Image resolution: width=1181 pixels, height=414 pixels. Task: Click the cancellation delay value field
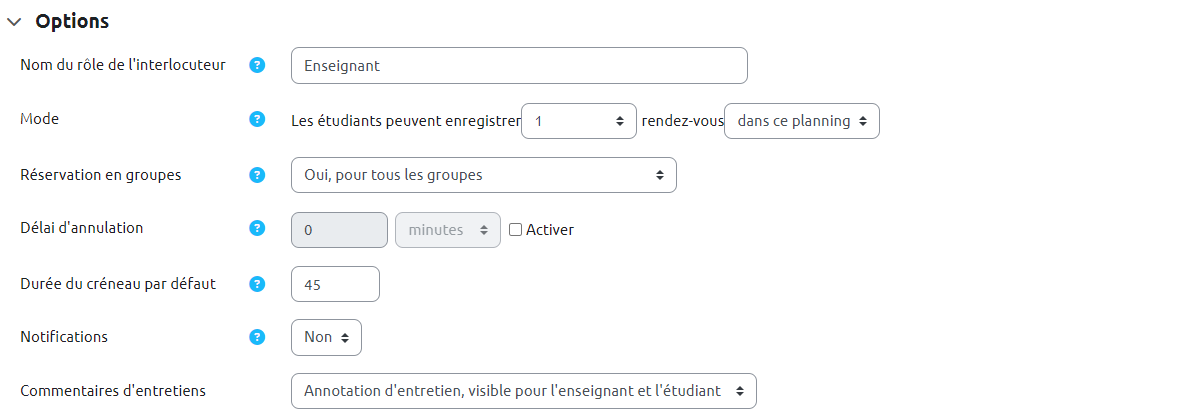[338, 230]
